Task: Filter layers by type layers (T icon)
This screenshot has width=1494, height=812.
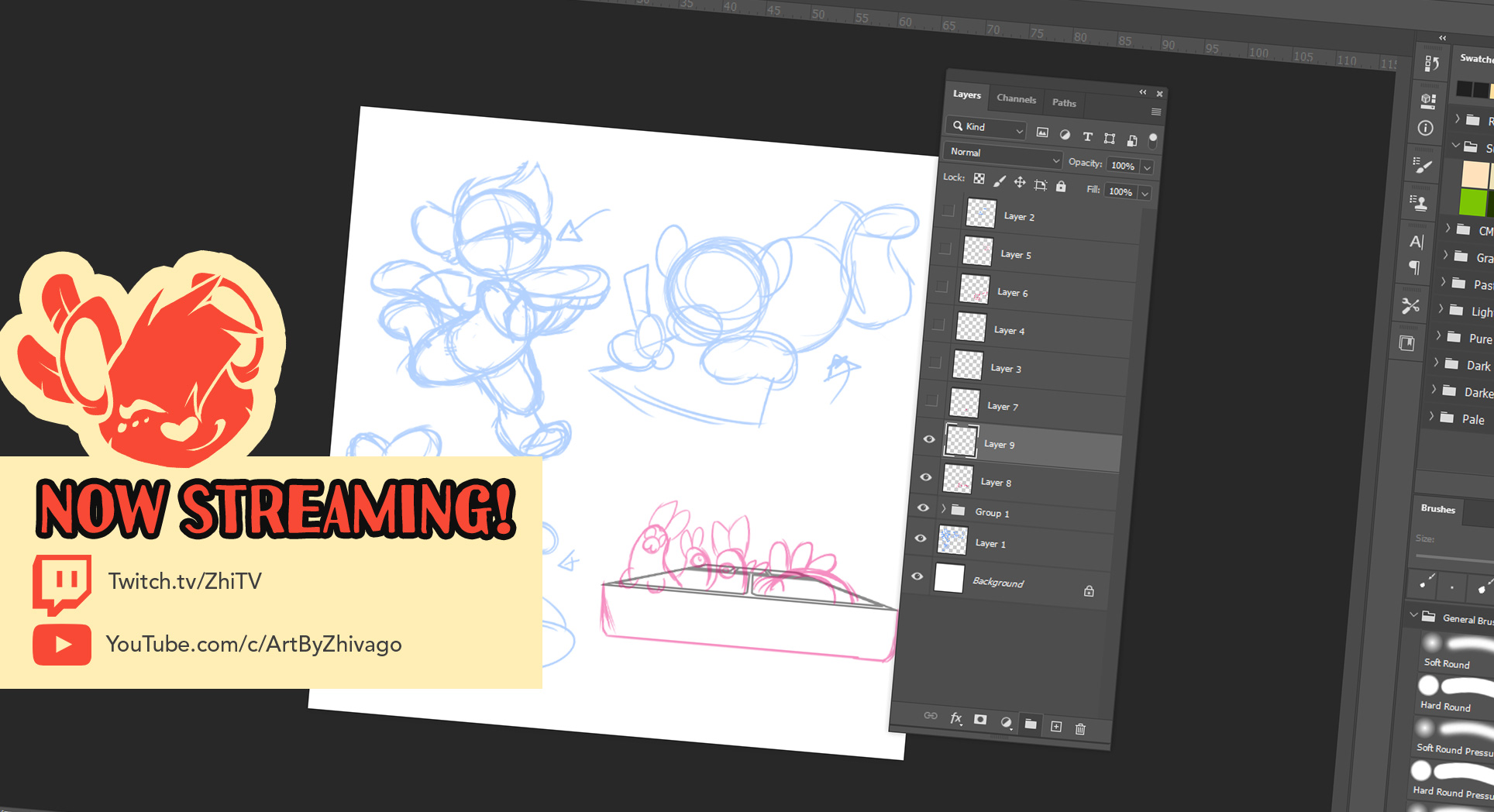Action: point(1087,136)
